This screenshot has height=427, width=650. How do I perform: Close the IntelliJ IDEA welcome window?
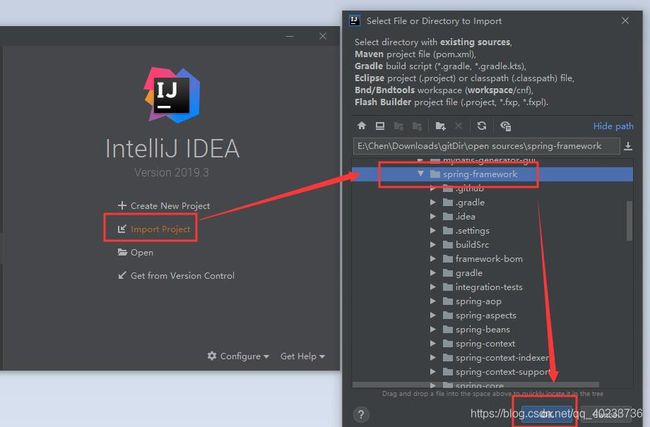click(x=323, y=36)
